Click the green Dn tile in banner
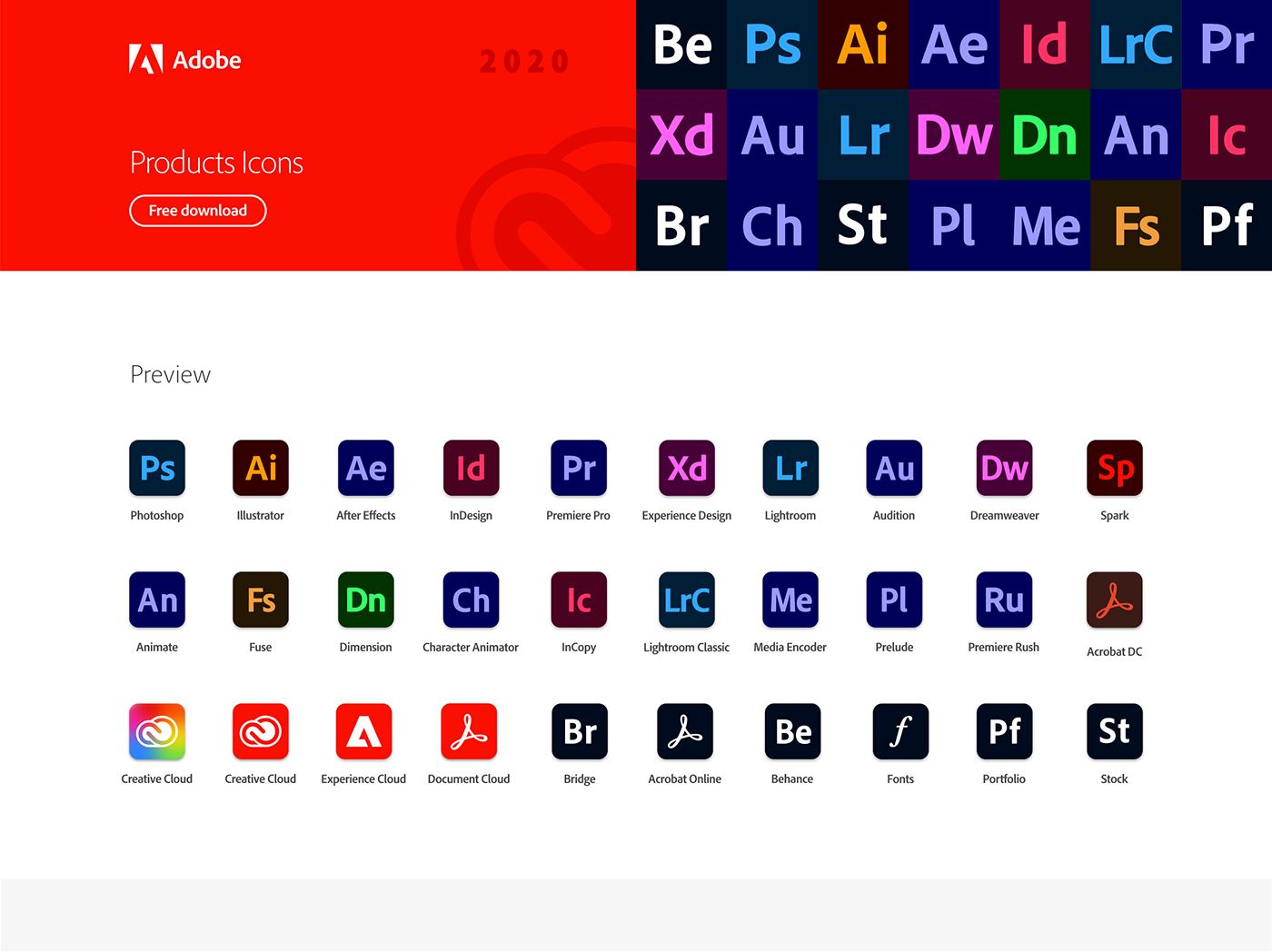The height and width of the screenshot is (952, 1272). click(1045, 134)
